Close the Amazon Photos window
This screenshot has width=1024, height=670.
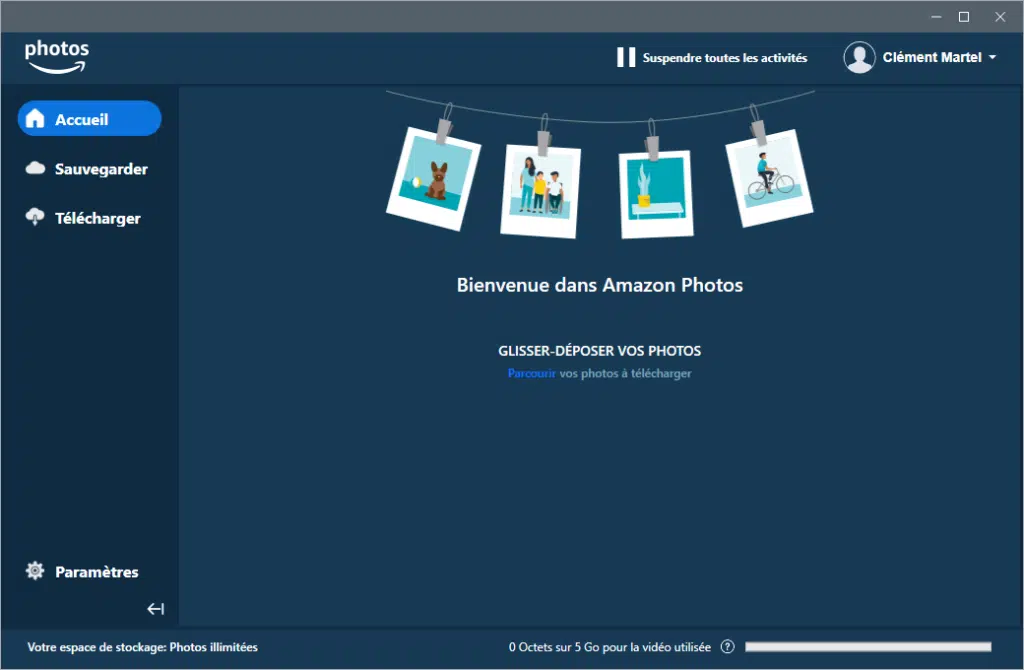click(1000, 17)
